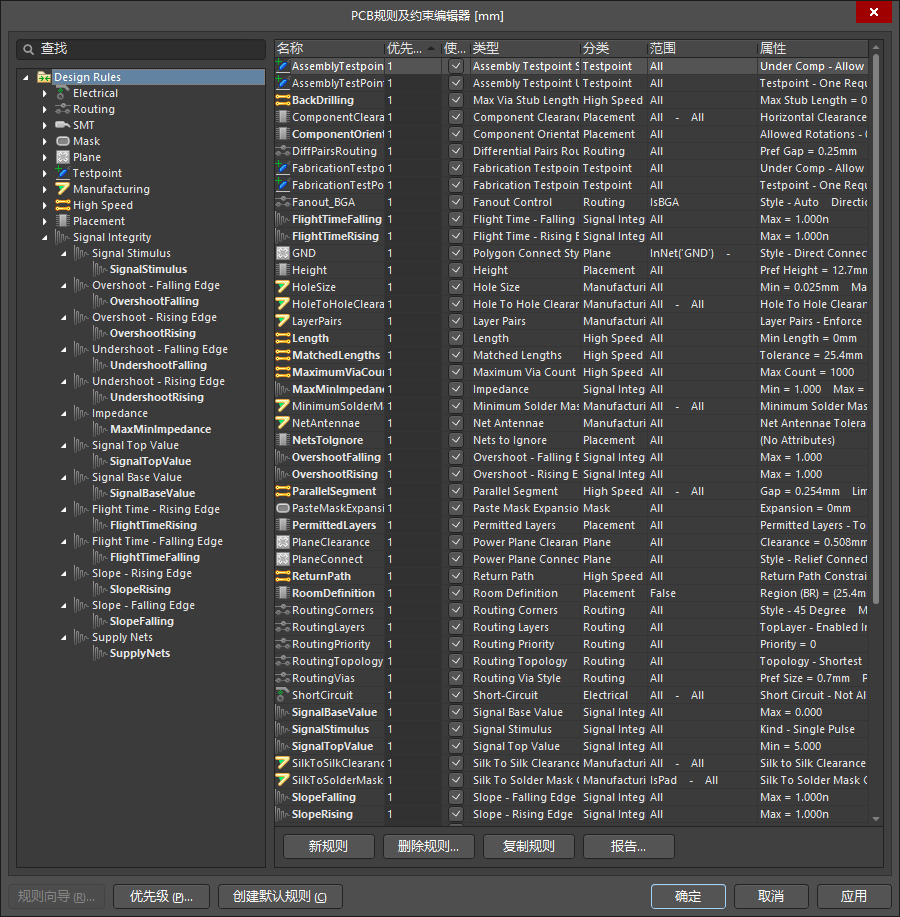
Task: Toggle the enabled checkbox for ShortCircuit rule
Action: [456, 695]
